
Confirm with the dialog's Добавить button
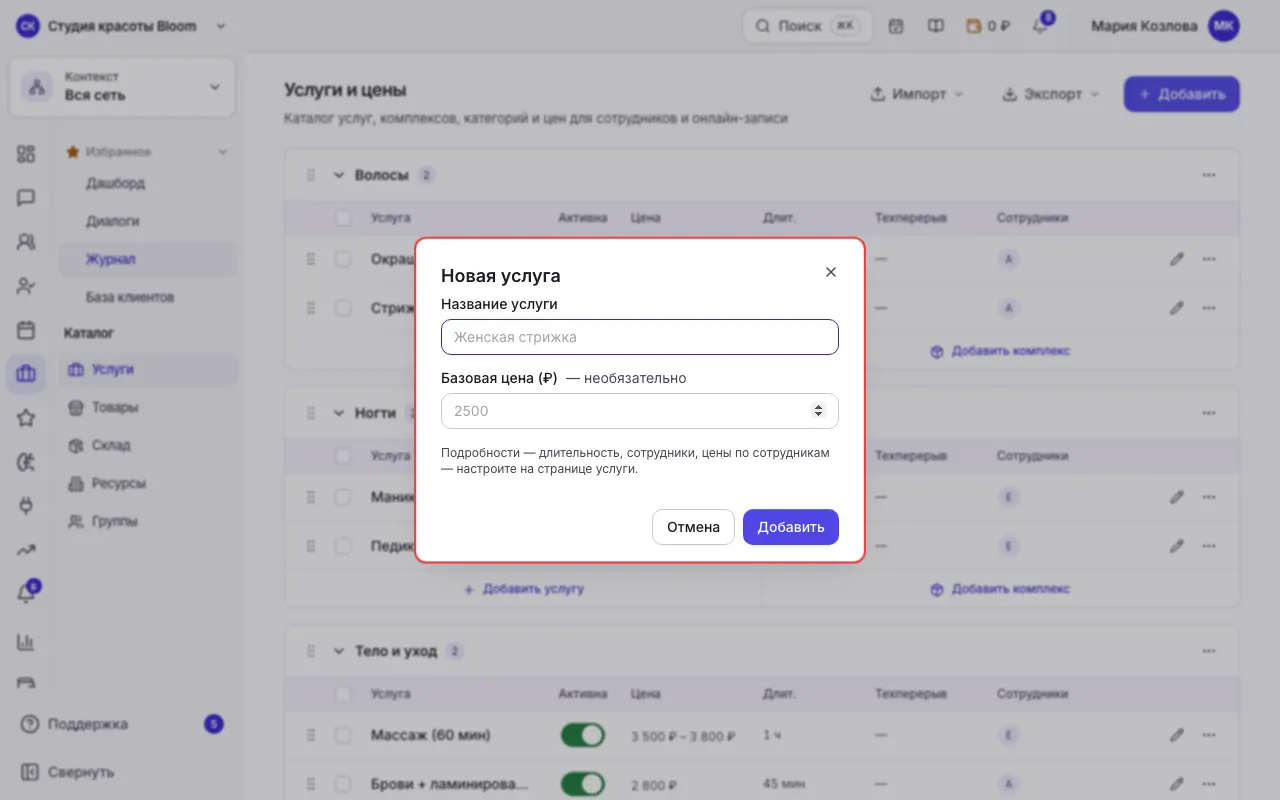pyautogui.click(x=791, y=527)
